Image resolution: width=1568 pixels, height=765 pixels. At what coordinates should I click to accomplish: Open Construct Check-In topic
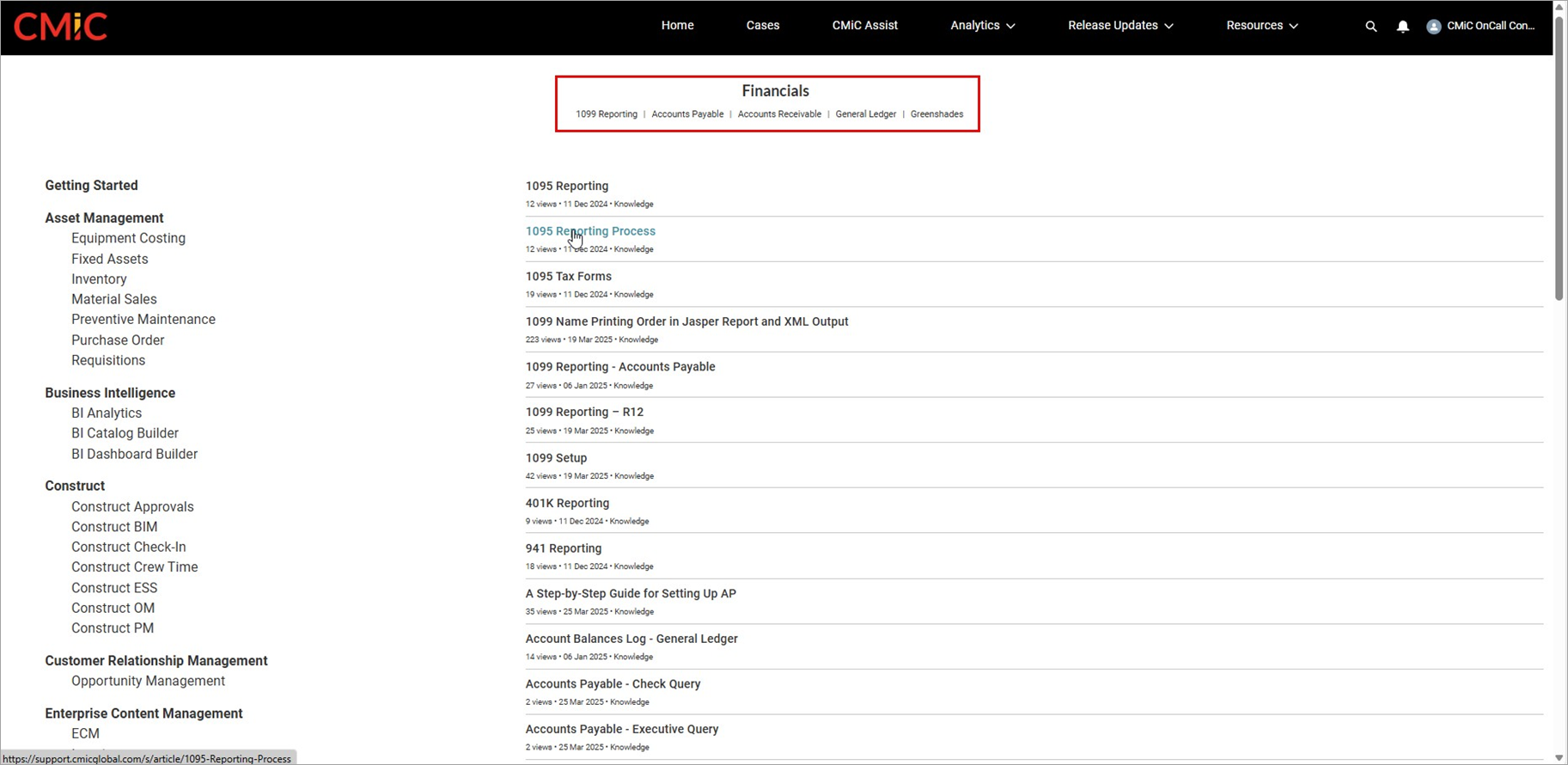pyautogui.click(x=128, y=548)
